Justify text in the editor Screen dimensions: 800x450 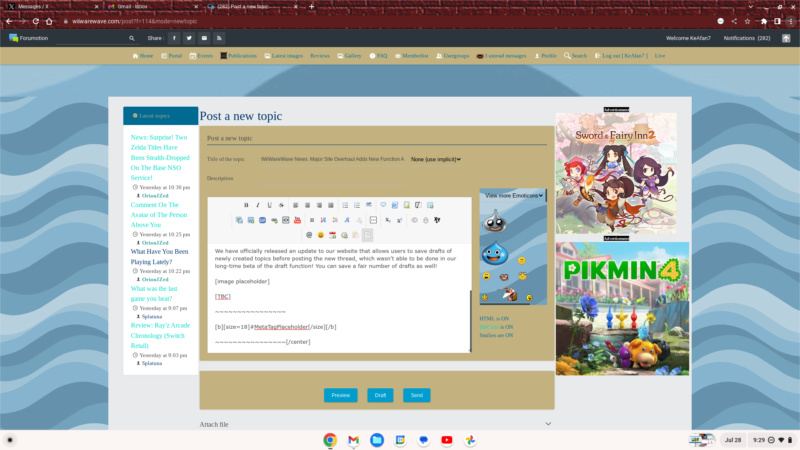pyautogui.click(x=331, y=205)
